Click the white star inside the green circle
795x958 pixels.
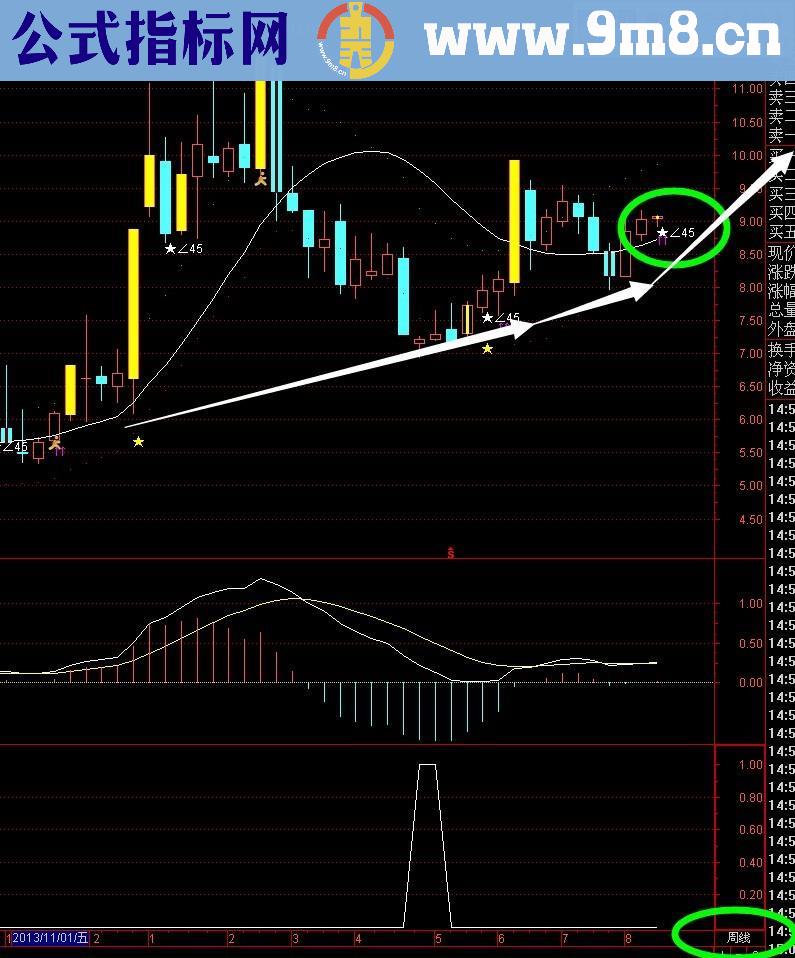pos(662,232)
